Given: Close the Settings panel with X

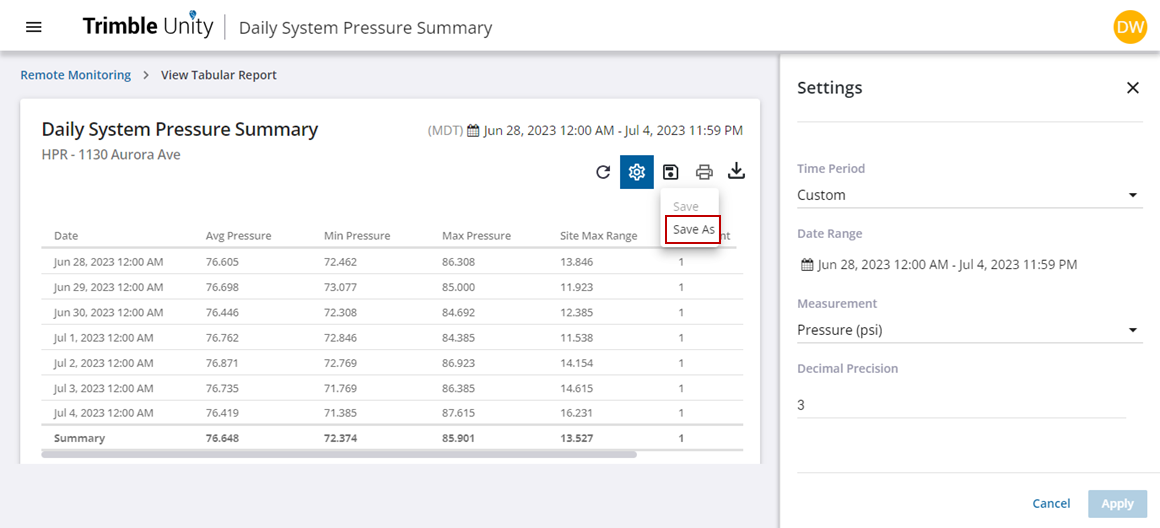Looking at the screenshot, I should pyautogui.click(x=1132, y=88).
